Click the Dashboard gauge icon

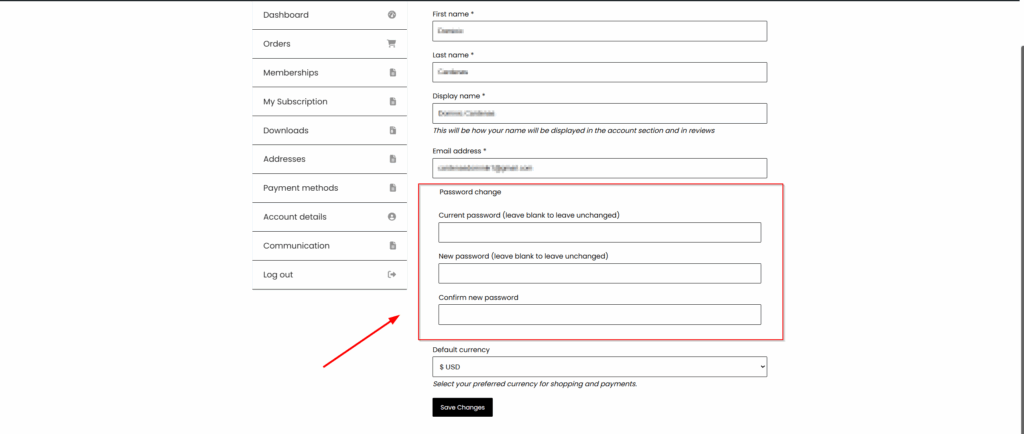[392, 15]
